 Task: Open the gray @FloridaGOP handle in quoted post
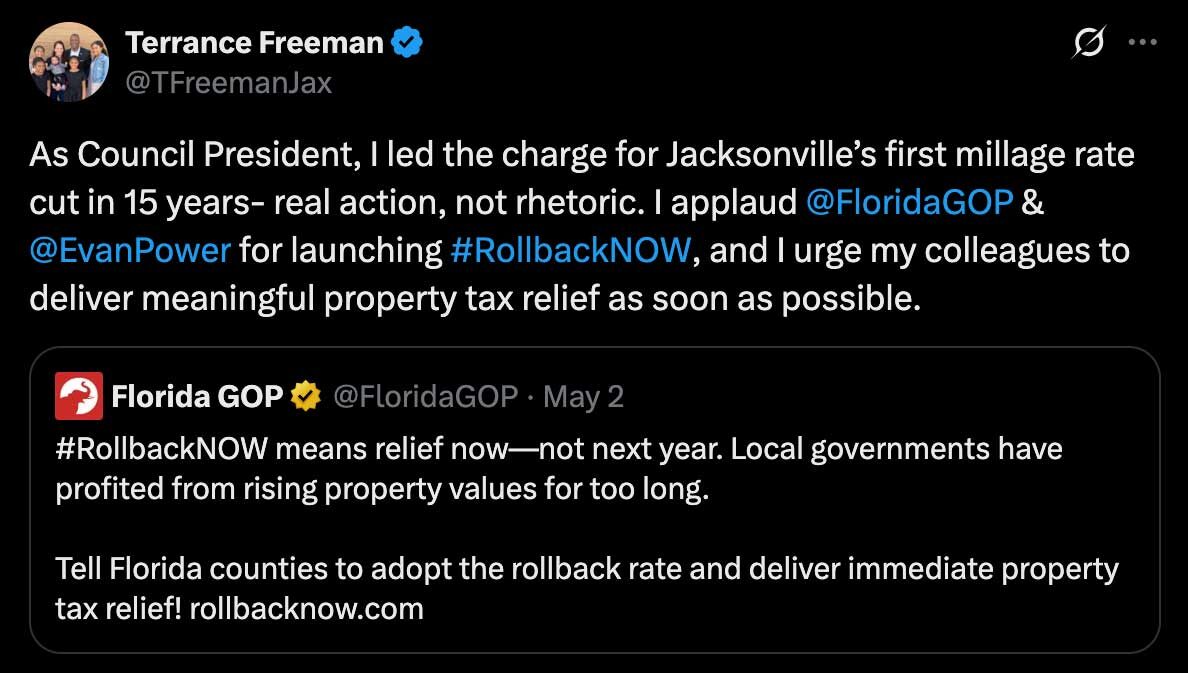424,397
